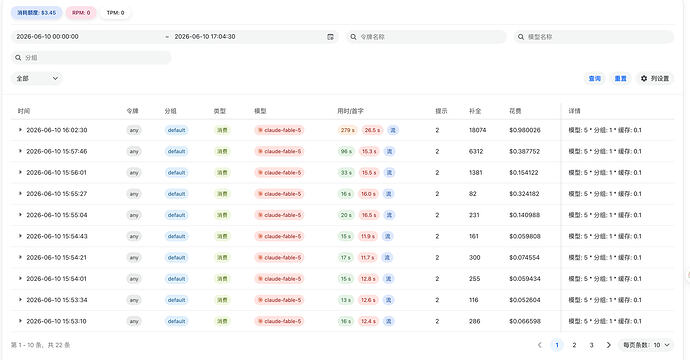This screenshot has width=690, height=360.
Task: Go to page 2 of results
Action: 574,345
